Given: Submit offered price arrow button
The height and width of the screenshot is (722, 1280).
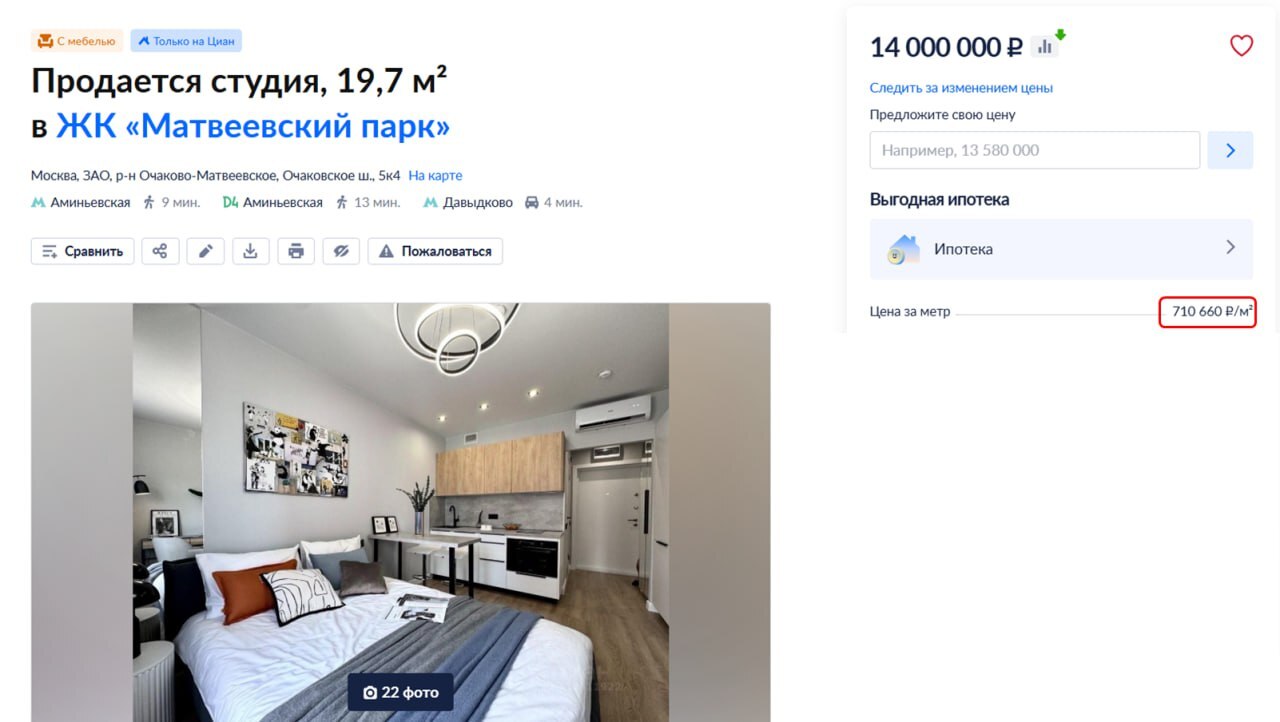Looking at the screenshot, I should pyautogui.click(x=1230, y=150).
